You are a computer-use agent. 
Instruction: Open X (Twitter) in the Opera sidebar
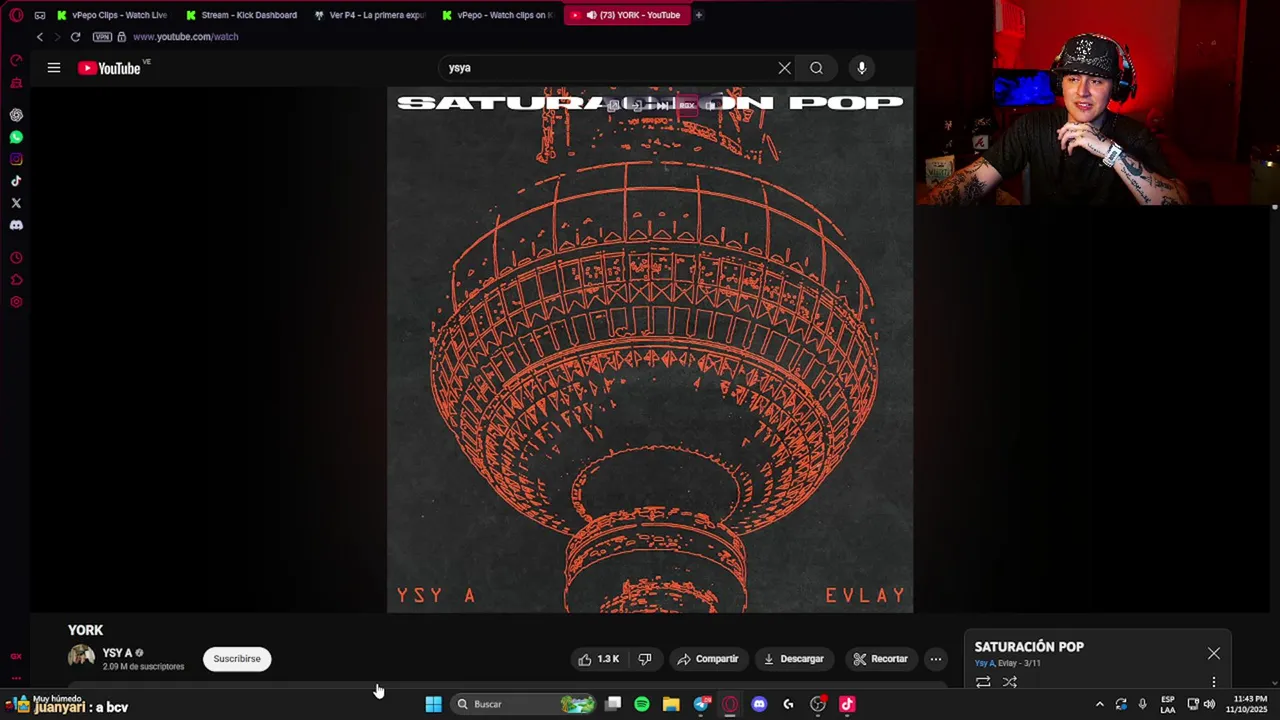pos(16,203)
